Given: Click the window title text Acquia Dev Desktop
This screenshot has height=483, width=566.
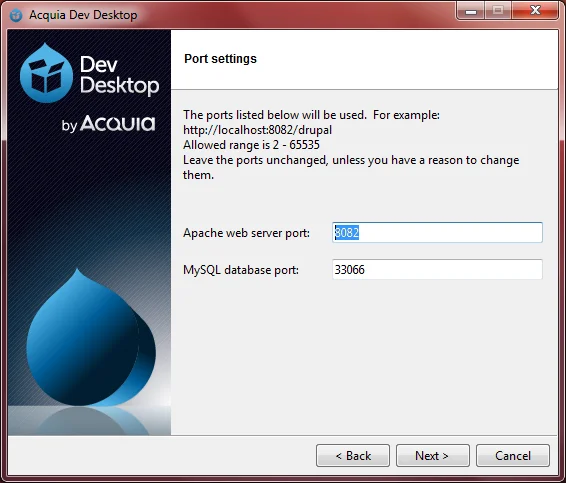Looking at the screenshot, I should pos(83,15).
